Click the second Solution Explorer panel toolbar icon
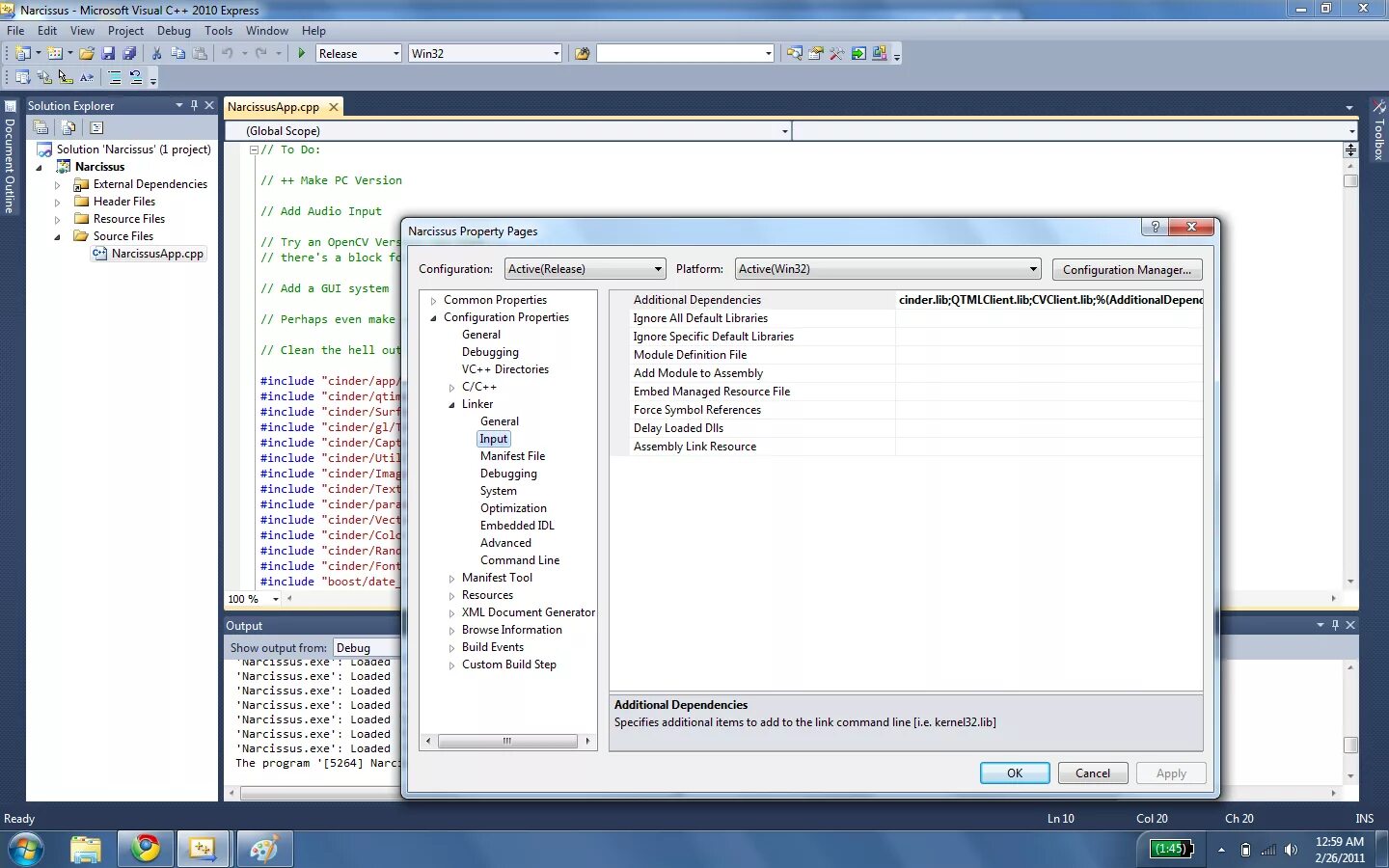 (68, 127)
